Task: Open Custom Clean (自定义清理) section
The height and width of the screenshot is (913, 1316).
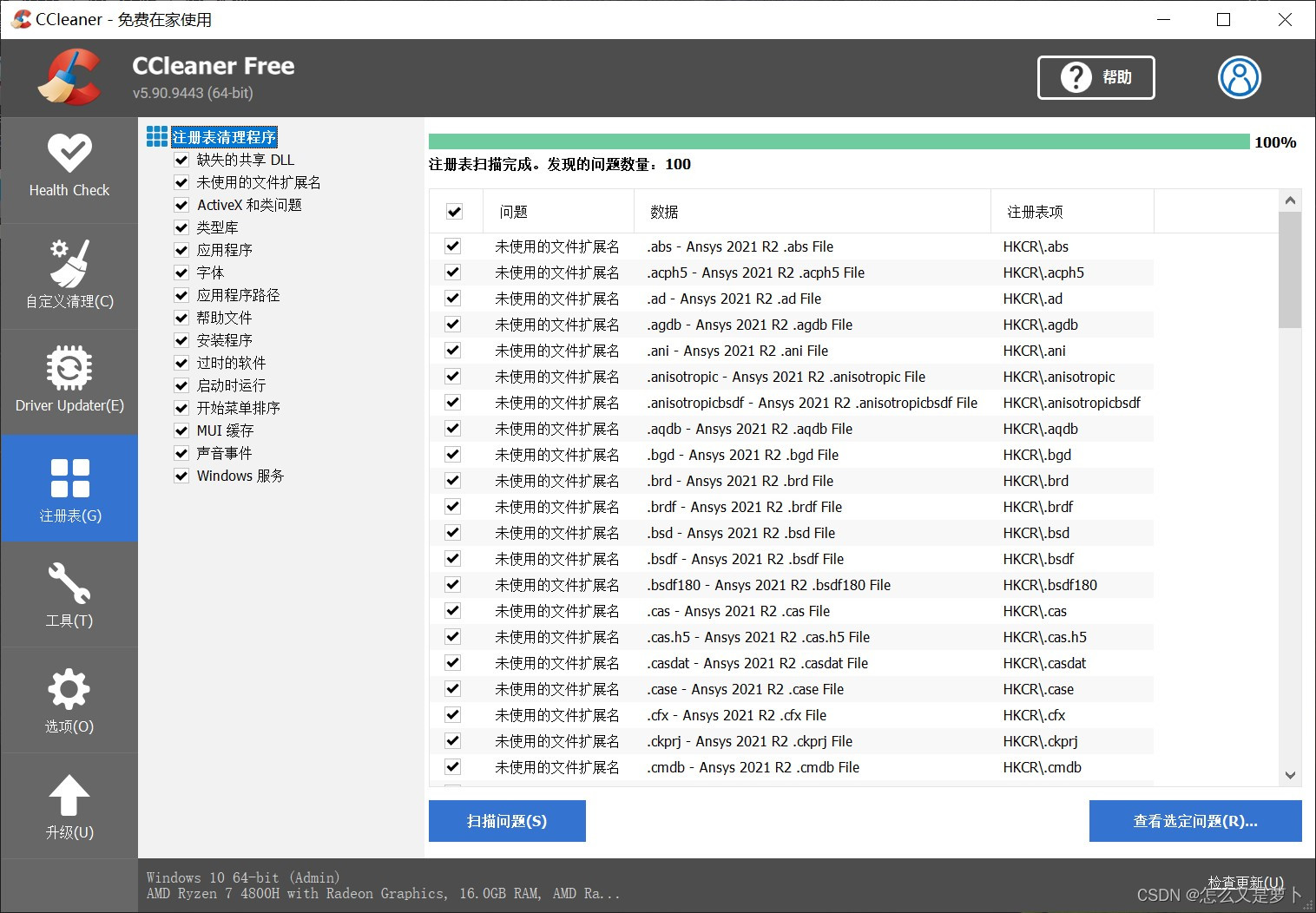Action: [x=69, y=275]
